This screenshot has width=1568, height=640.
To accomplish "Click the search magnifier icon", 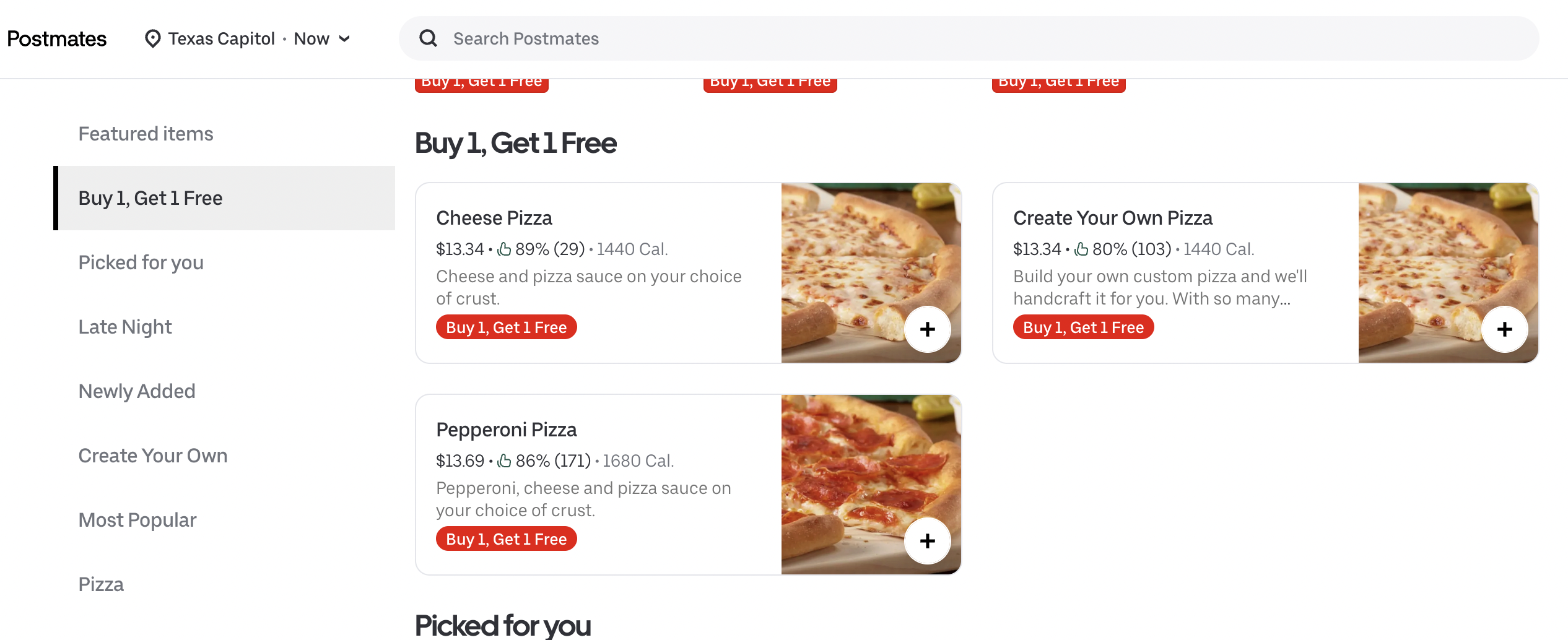I will point(428,38).
